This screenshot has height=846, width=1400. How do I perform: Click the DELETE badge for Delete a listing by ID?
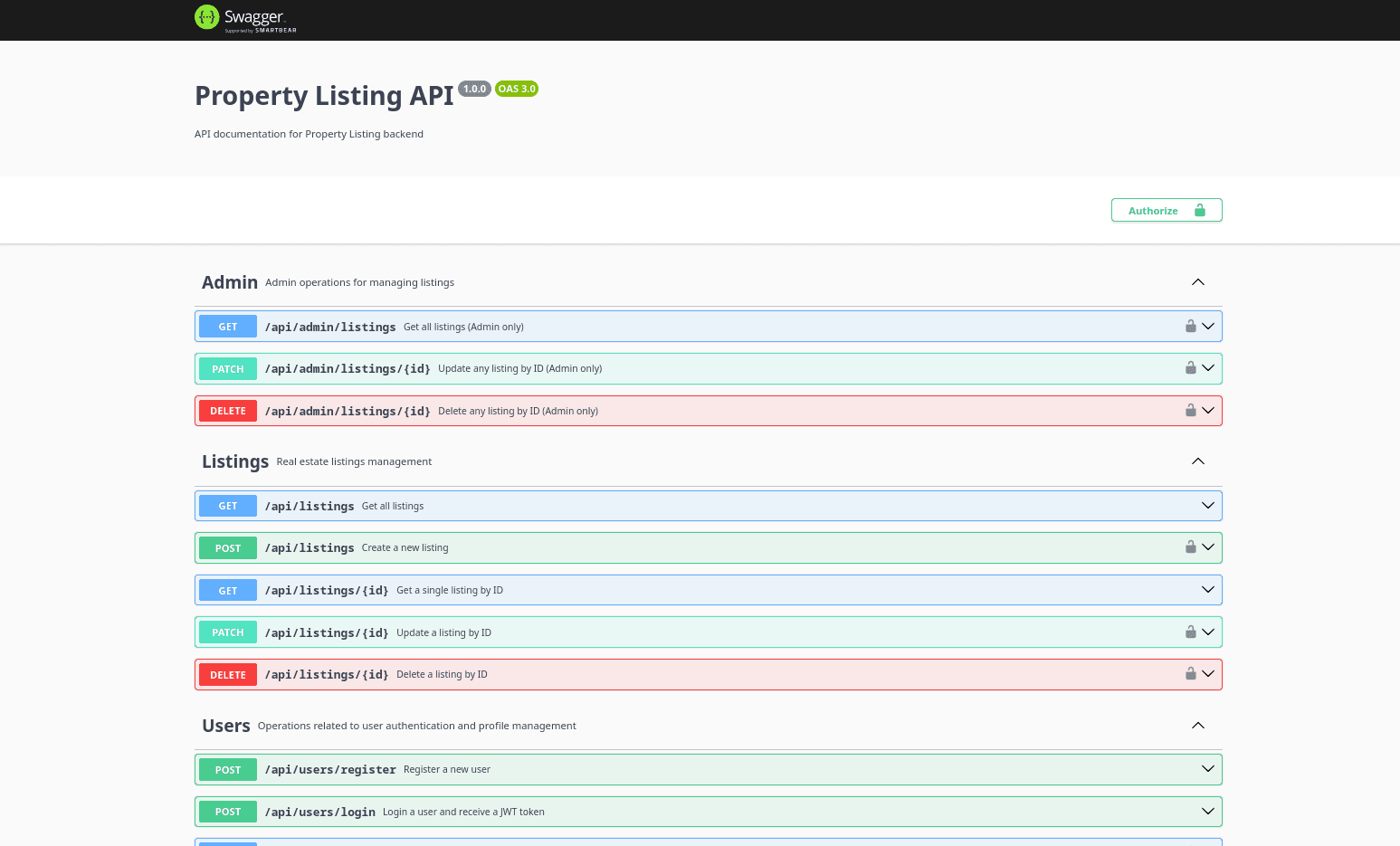point(228,674)
